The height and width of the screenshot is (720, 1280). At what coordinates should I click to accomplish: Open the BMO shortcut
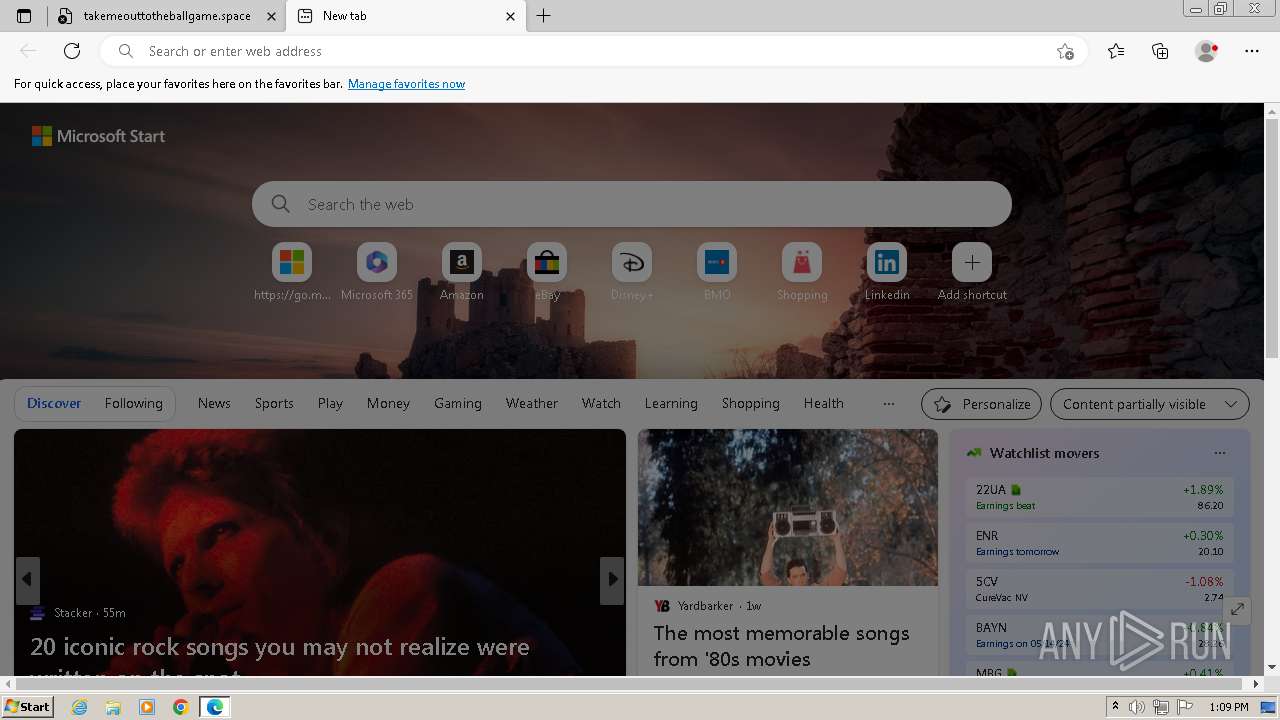point(717,272)
